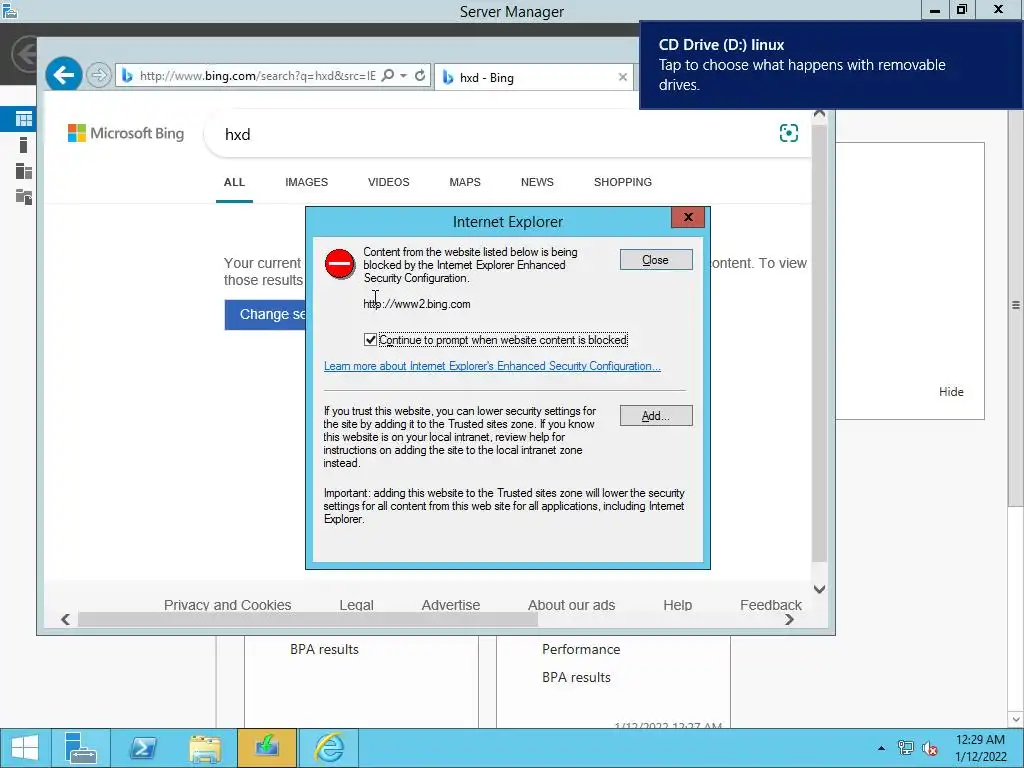
Task: Click the vertical scrollbar thumb in Internet Explorer
Action: click(x=820, y=343)
